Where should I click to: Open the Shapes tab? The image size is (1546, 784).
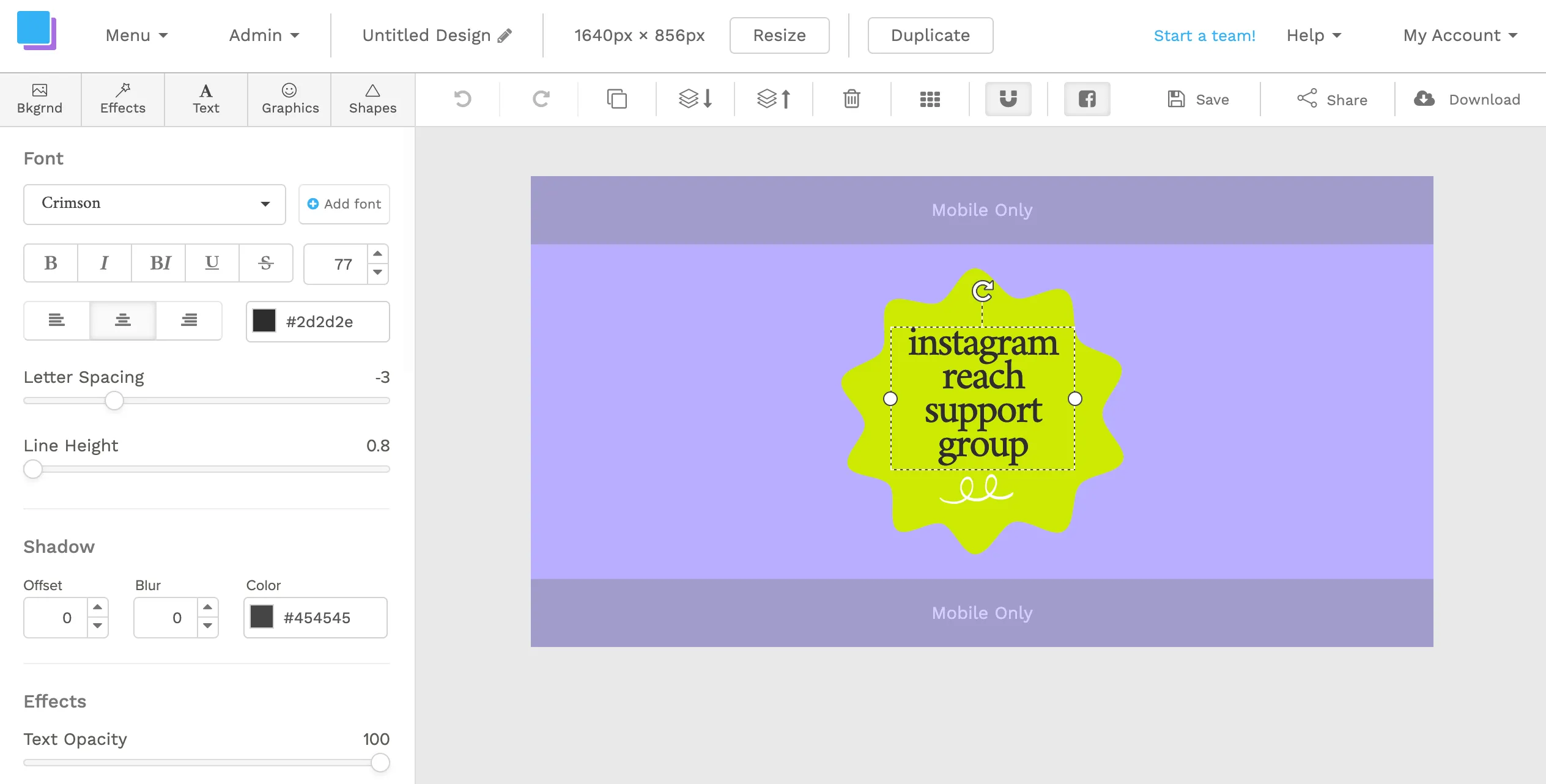(x=373, y=99)
